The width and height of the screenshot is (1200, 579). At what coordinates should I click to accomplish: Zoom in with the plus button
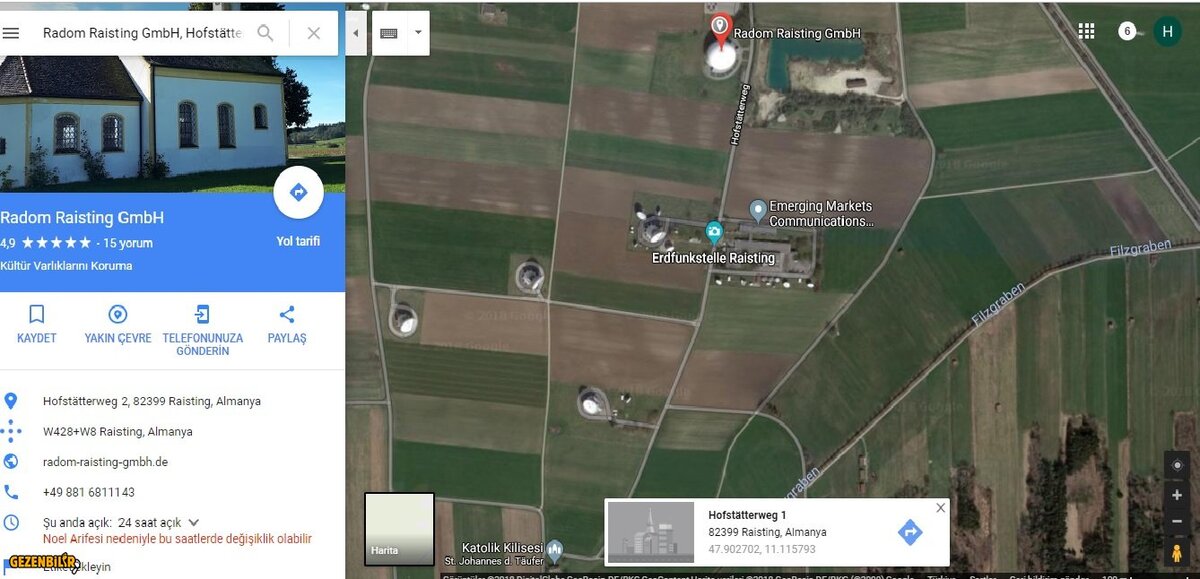click(1177, 496)
